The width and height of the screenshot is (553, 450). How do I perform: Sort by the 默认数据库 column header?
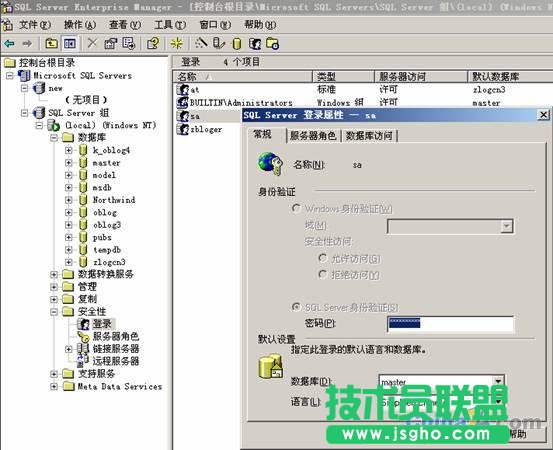click(510, 76)
